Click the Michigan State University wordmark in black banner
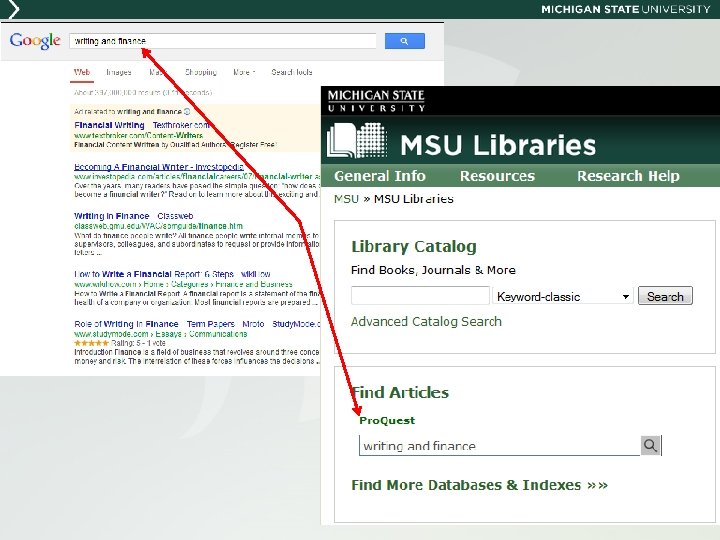Image resolution: width=720 pixels, height=540 pixels. [x=376, y=101]
